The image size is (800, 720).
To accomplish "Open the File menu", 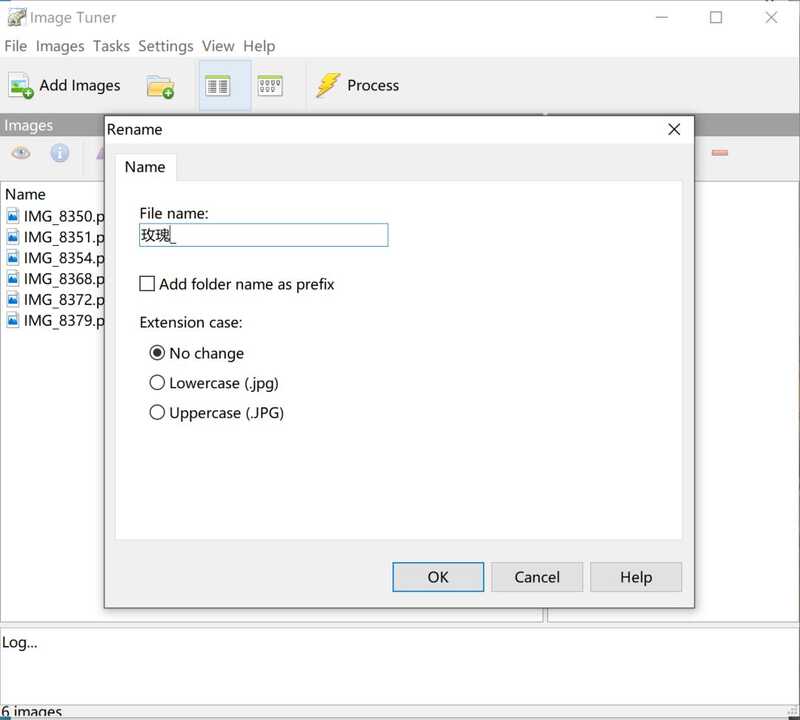I will (15, 46).
